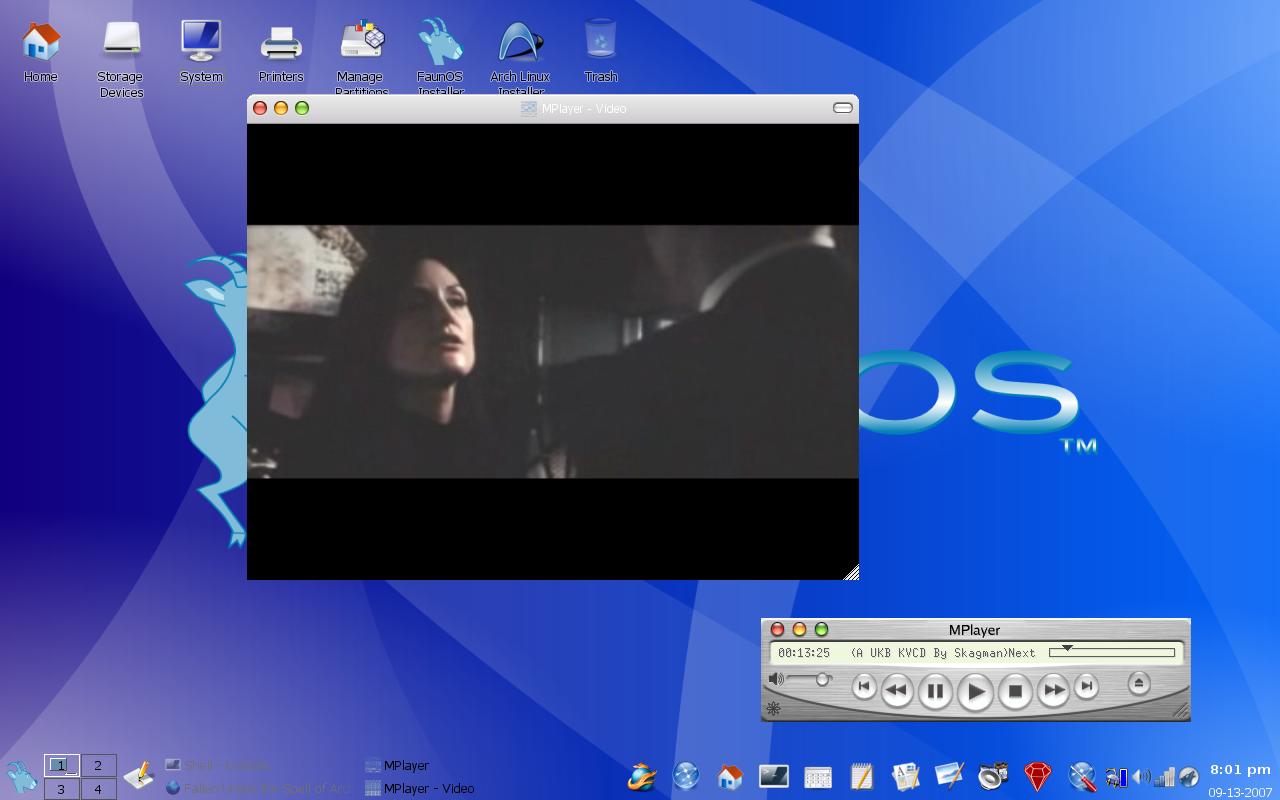Screen dimensions: 1280x800
Task: Click the signal bars tray icon
Action: [1165, 777]
